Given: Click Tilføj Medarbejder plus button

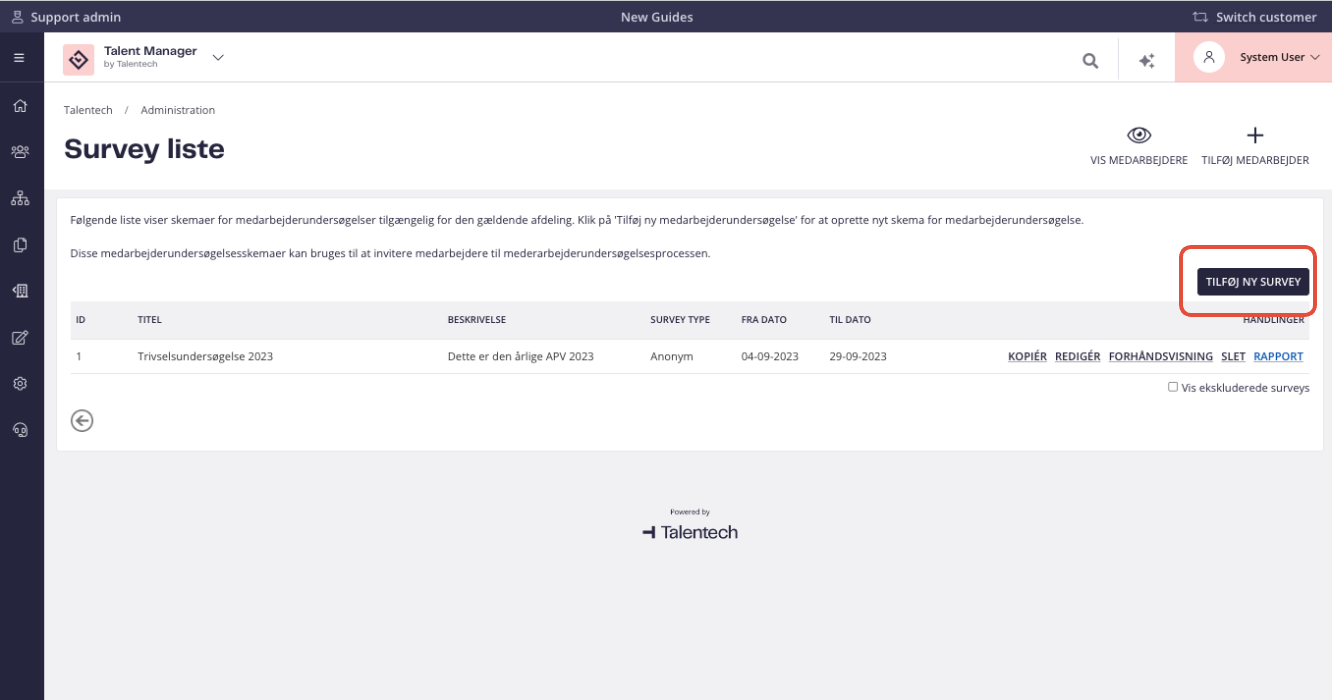Looking at the screenshot, I should point(1255,136).
